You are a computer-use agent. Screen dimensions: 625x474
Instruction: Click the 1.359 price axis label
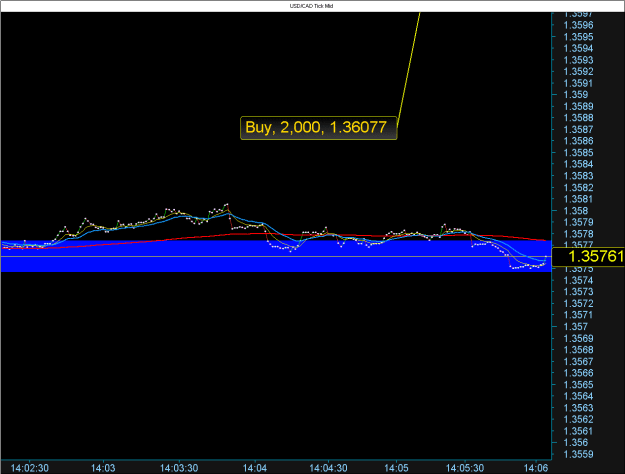click(576, 94)
